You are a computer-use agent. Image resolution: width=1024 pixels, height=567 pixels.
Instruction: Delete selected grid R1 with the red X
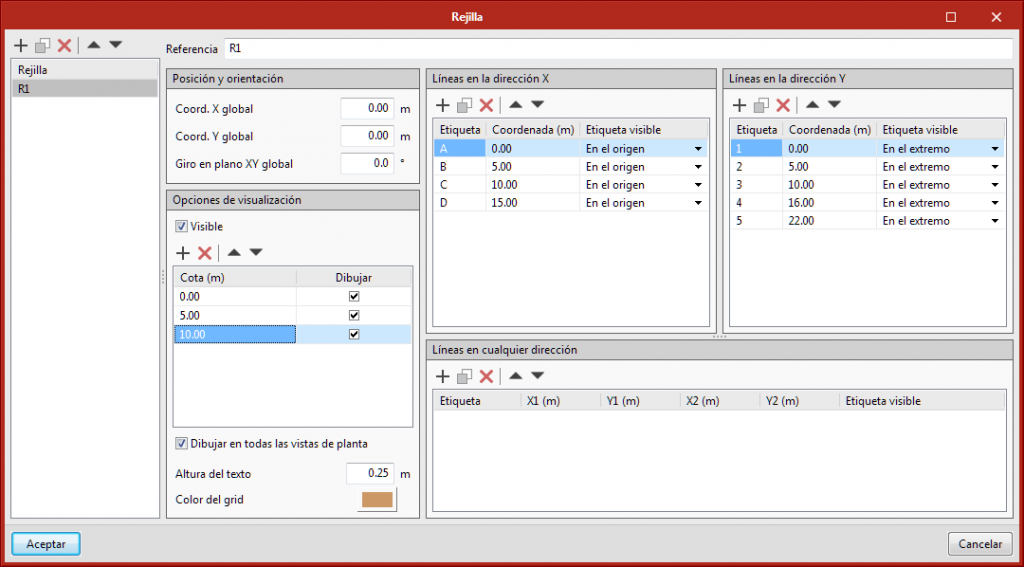tap(64, 45)
